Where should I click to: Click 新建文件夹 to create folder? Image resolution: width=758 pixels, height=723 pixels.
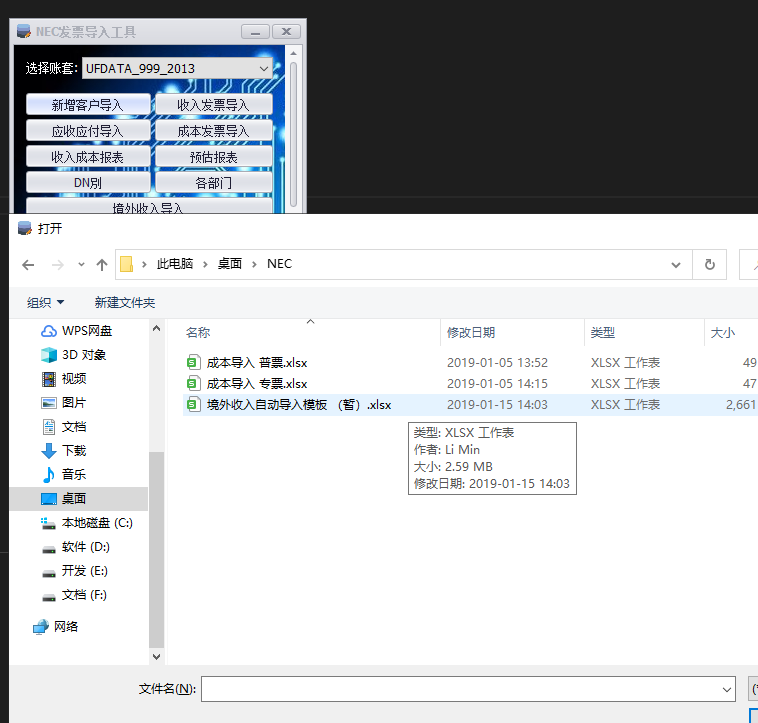point(125,303)
